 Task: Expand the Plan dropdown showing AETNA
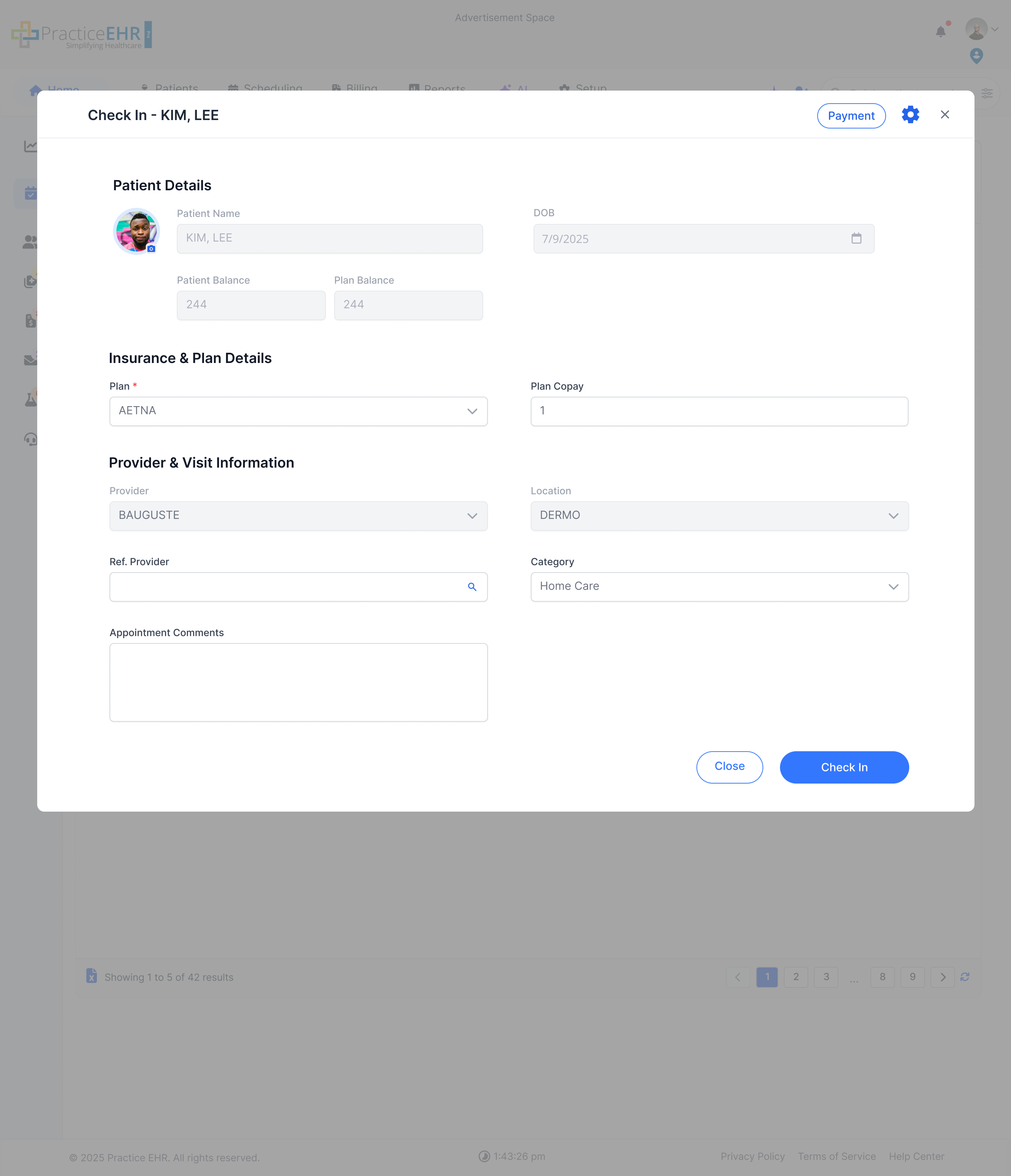pos(298,411)
